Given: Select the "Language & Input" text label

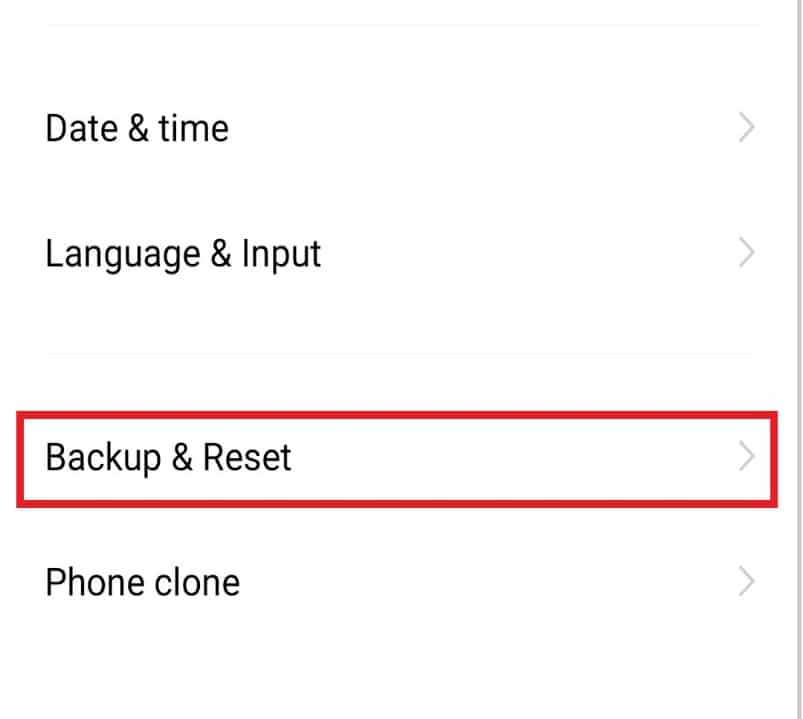Looking at the screenshot, I should point(183,255).
